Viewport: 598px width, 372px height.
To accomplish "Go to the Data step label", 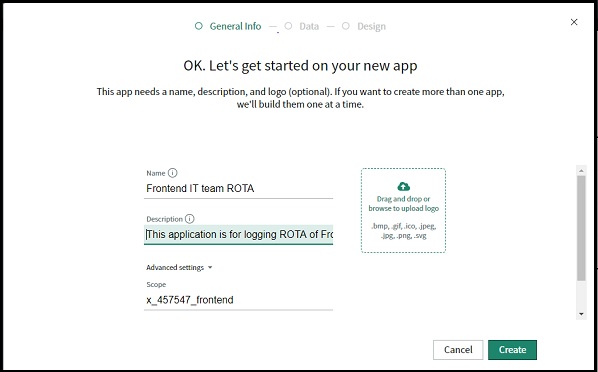I will coord(309,26).
